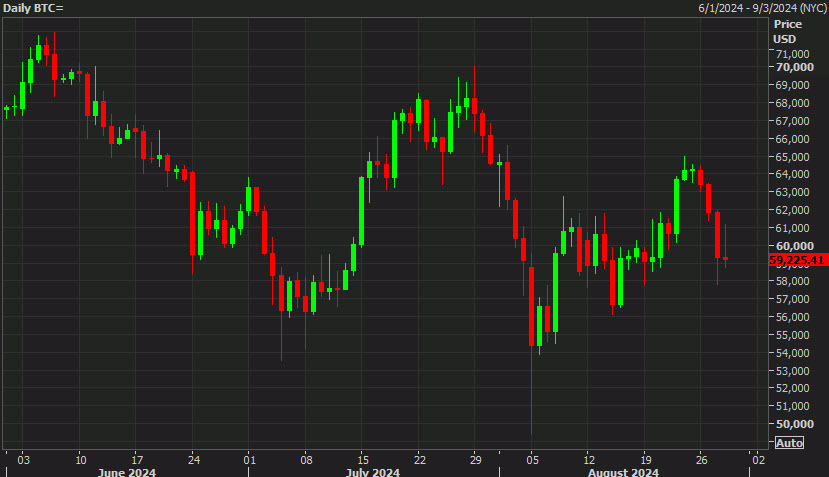Screen dimensions: 829x477
Task: Click the 70,000 price axis label
Action: 795,67
